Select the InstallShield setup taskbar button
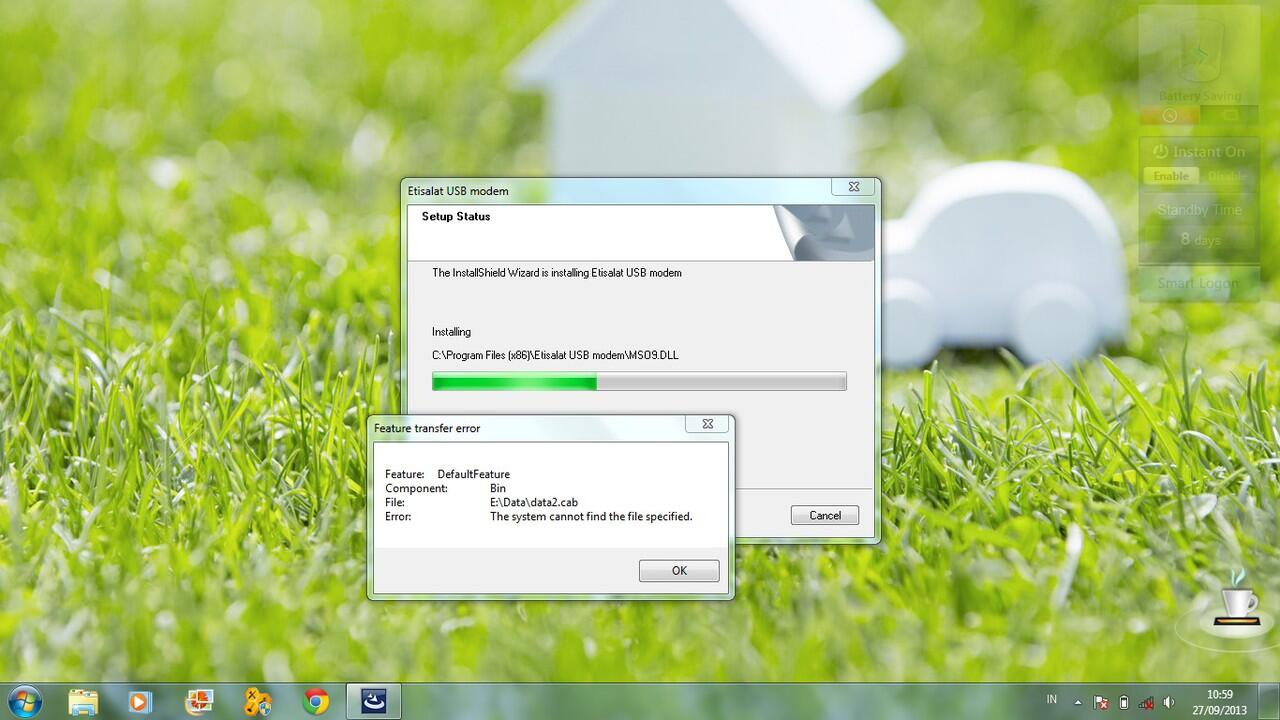The width and height of the screenshot is (1280, 720). click(x=374, y=701)
